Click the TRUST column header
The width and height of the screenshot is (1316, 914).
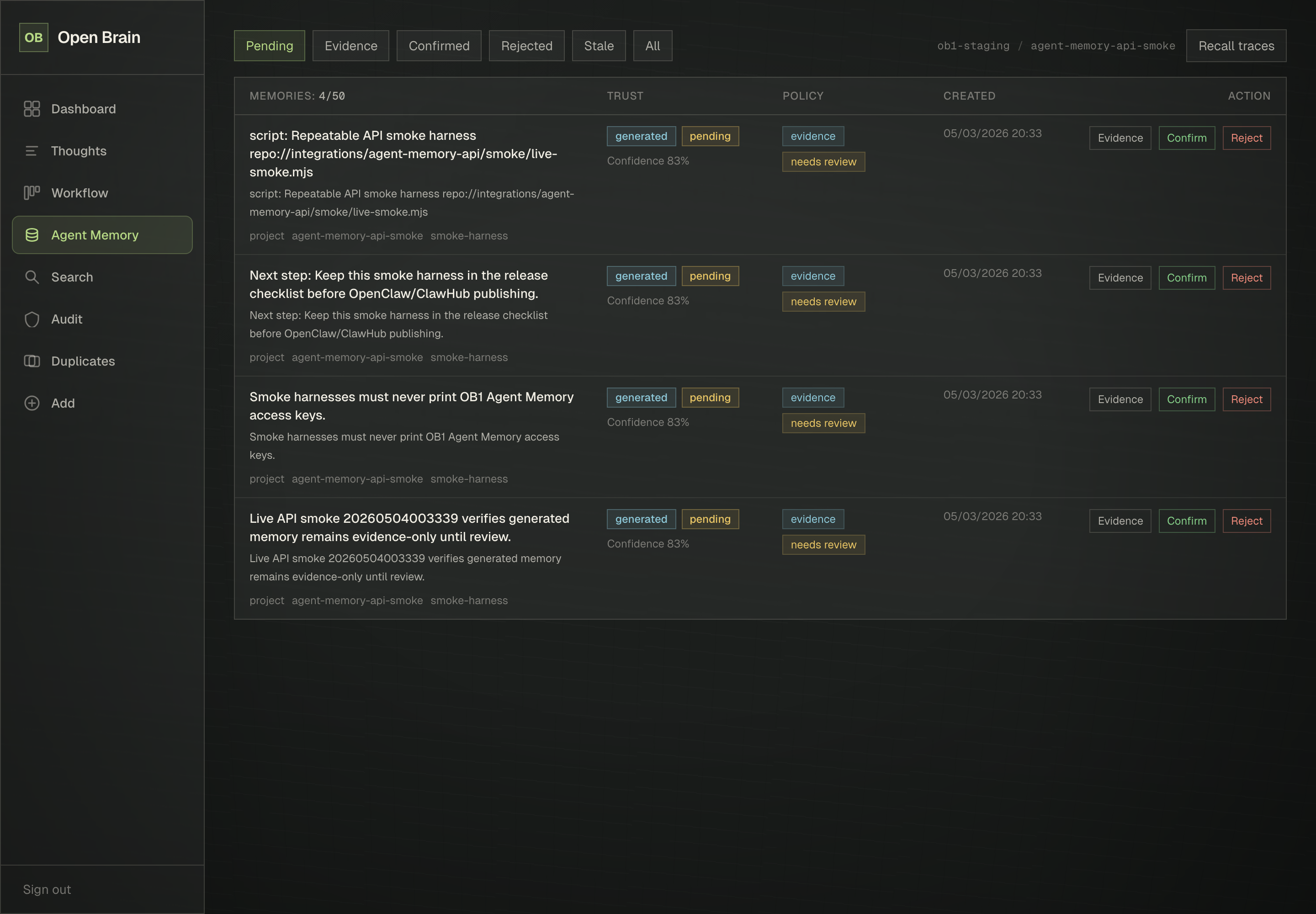coord(625,96)
